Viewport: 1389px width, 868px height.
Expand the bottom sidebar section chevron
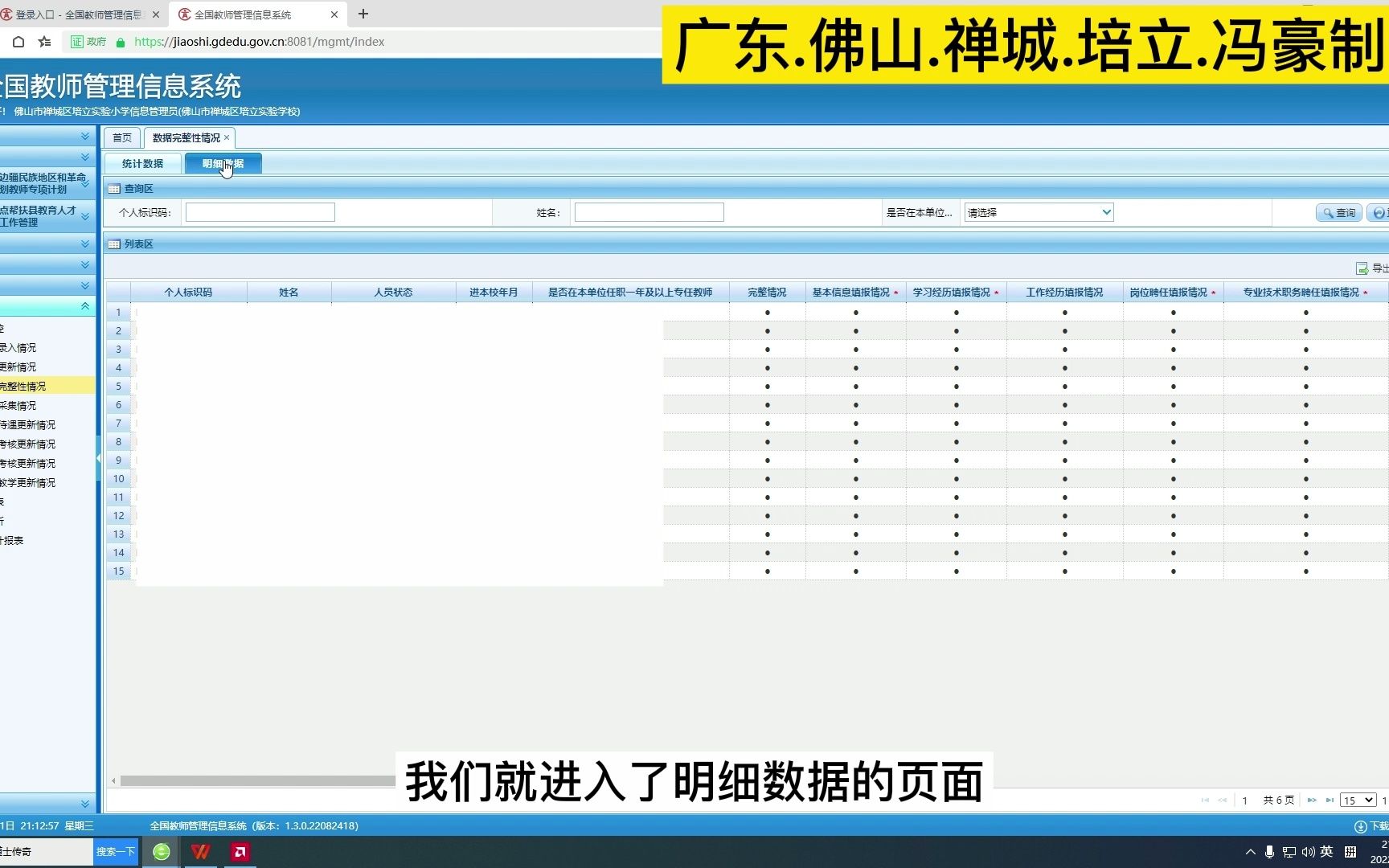click(85, 804)
